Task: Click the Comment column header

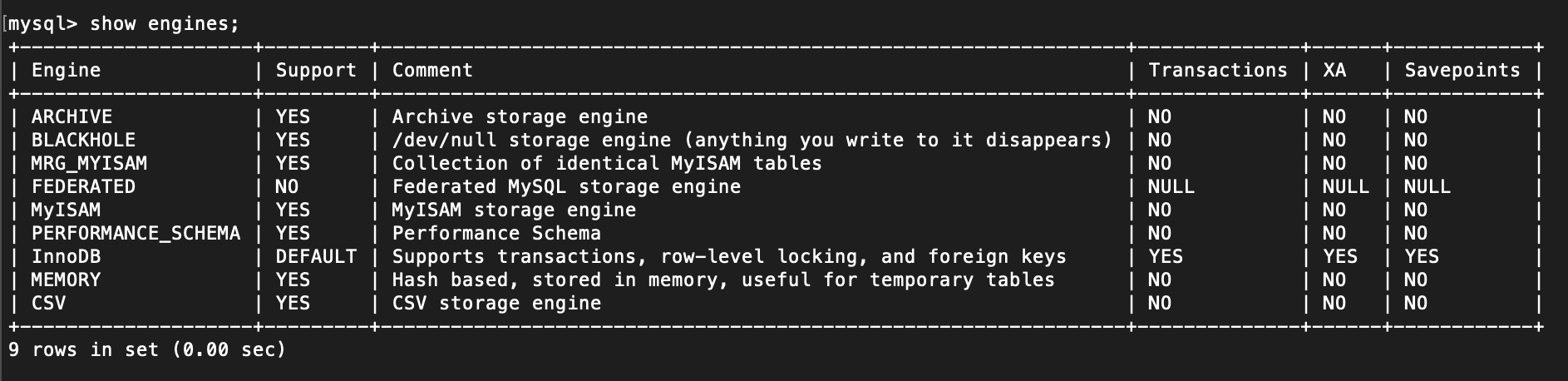Action: 432,71
